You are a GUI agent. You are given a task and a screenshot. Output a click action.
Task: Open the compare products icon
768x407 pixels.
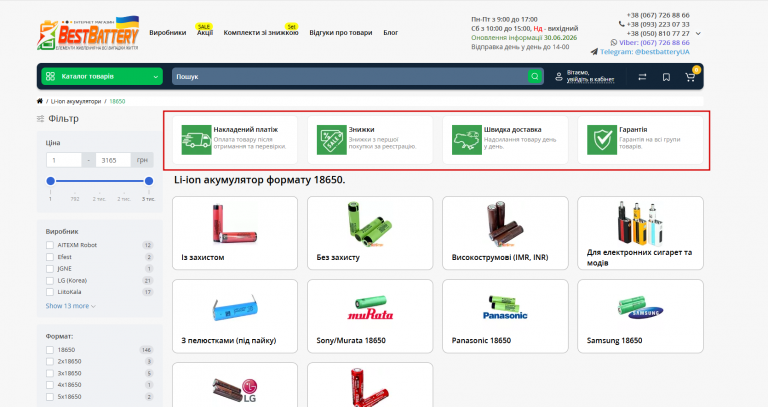pyautogui.click(x=642, y=77)
